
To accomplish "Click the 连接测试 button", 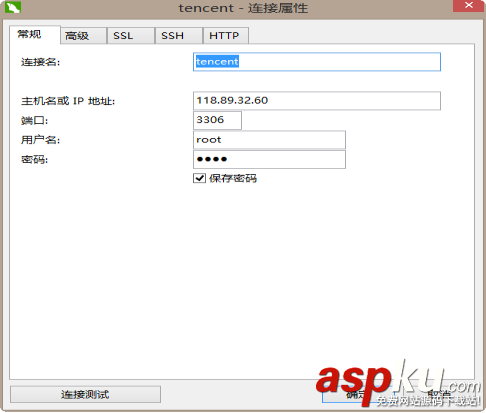I will point(85,395).
